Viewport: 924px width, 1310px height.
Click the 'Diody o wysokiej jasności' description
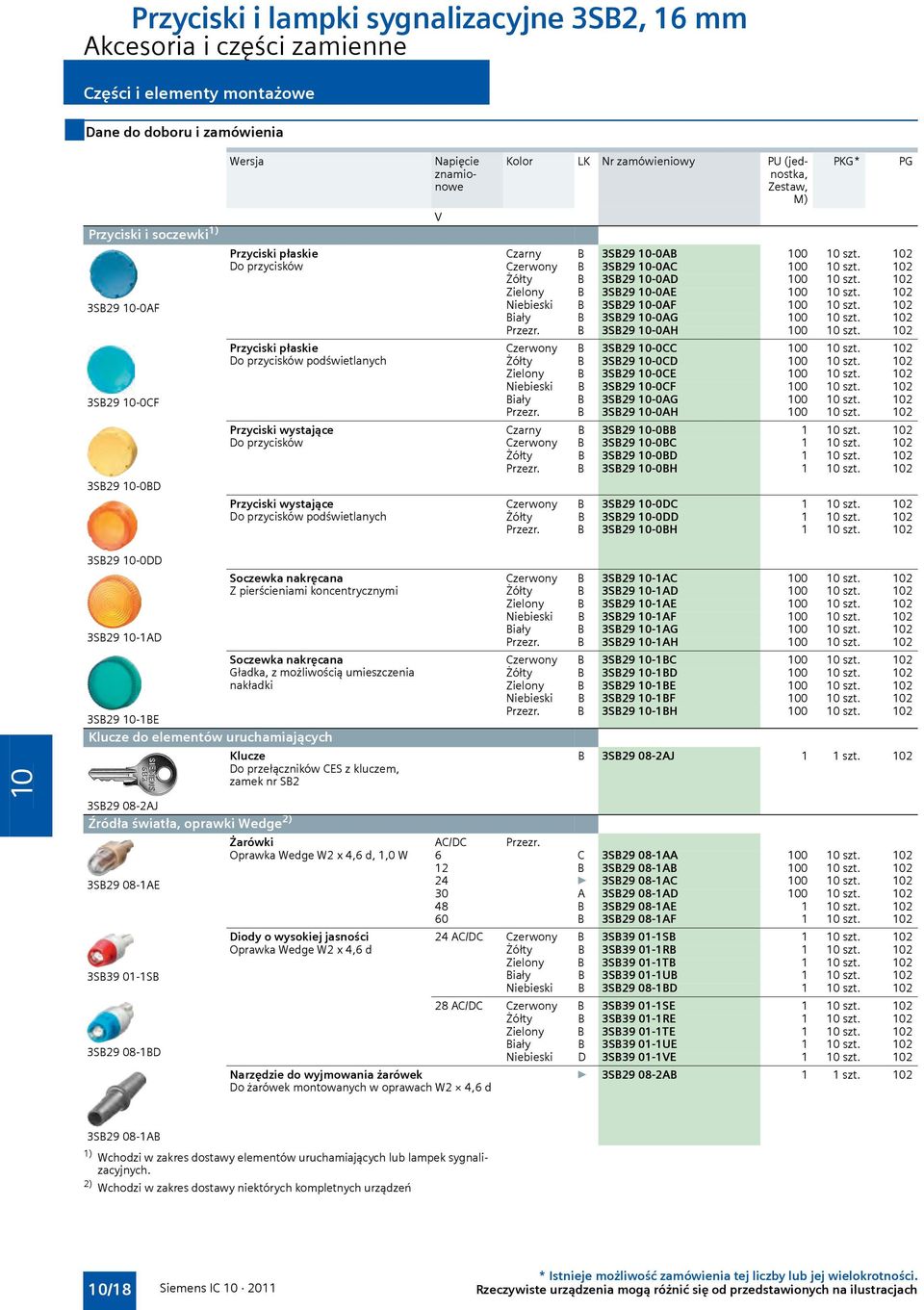click(300, 943)
